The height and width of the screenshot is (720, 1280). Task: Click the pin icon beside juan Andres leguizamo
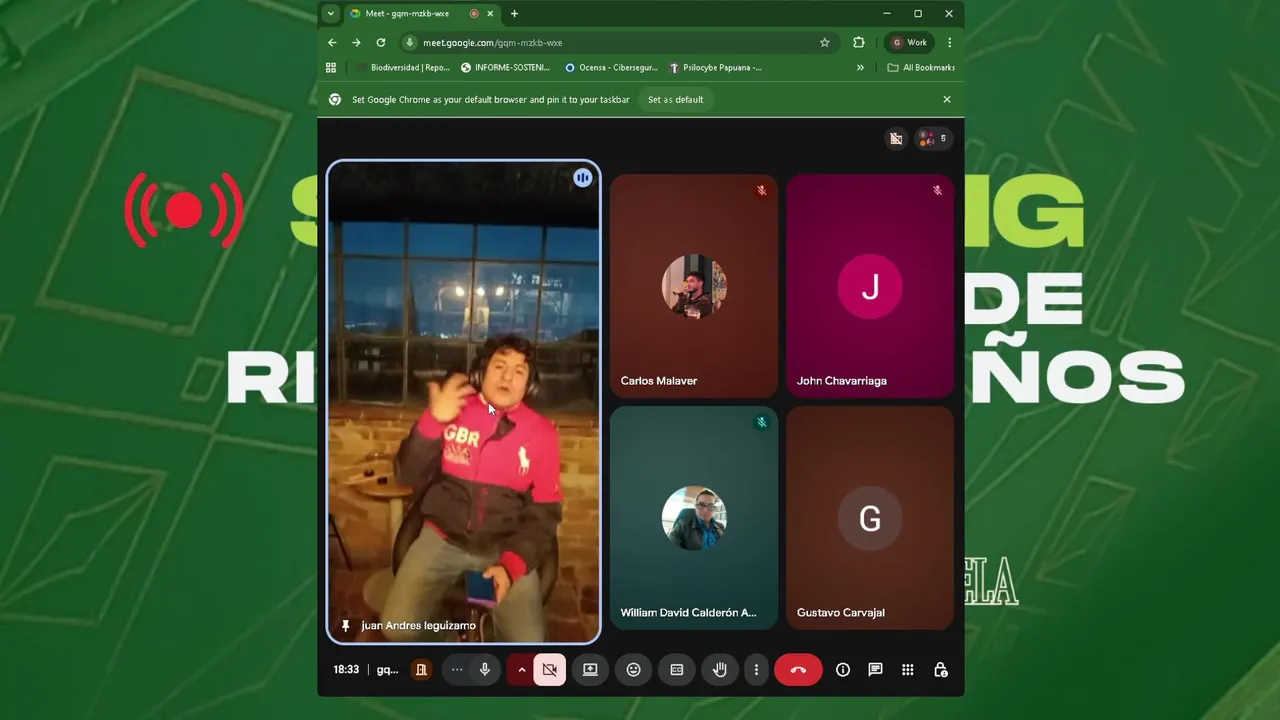click(x=346, y=626)
